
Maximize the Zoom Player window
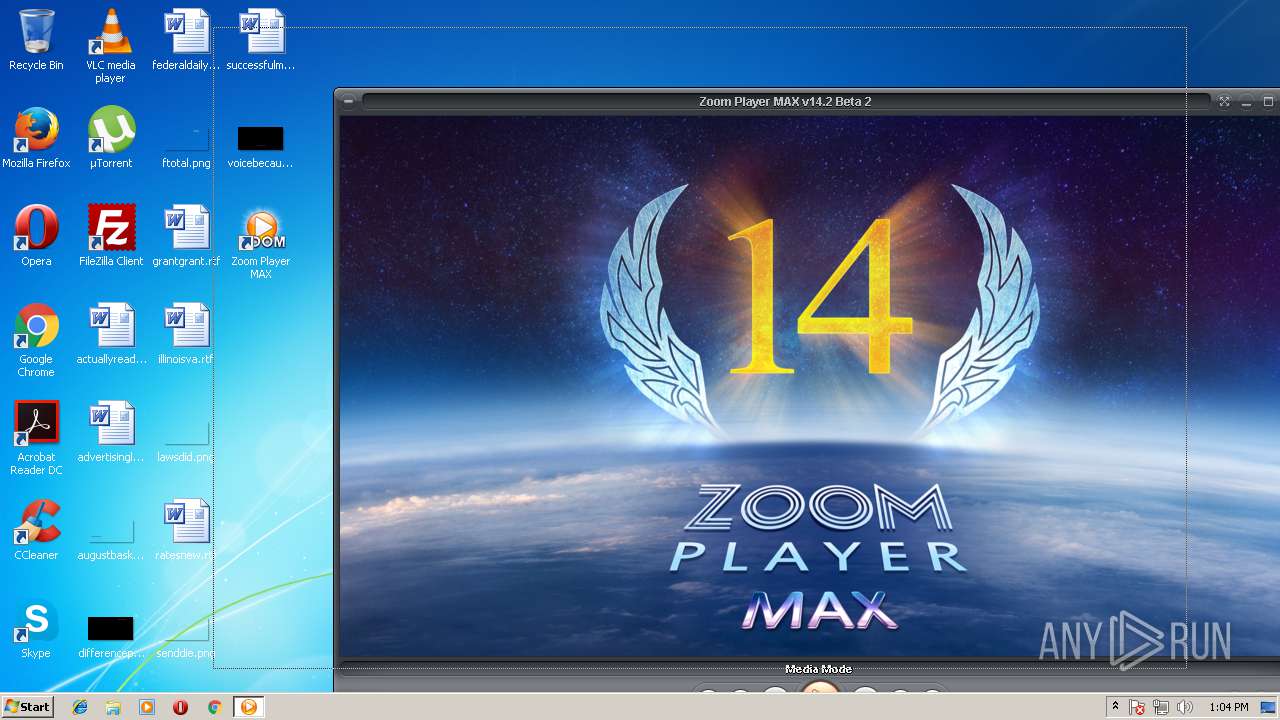[1268, 101]
